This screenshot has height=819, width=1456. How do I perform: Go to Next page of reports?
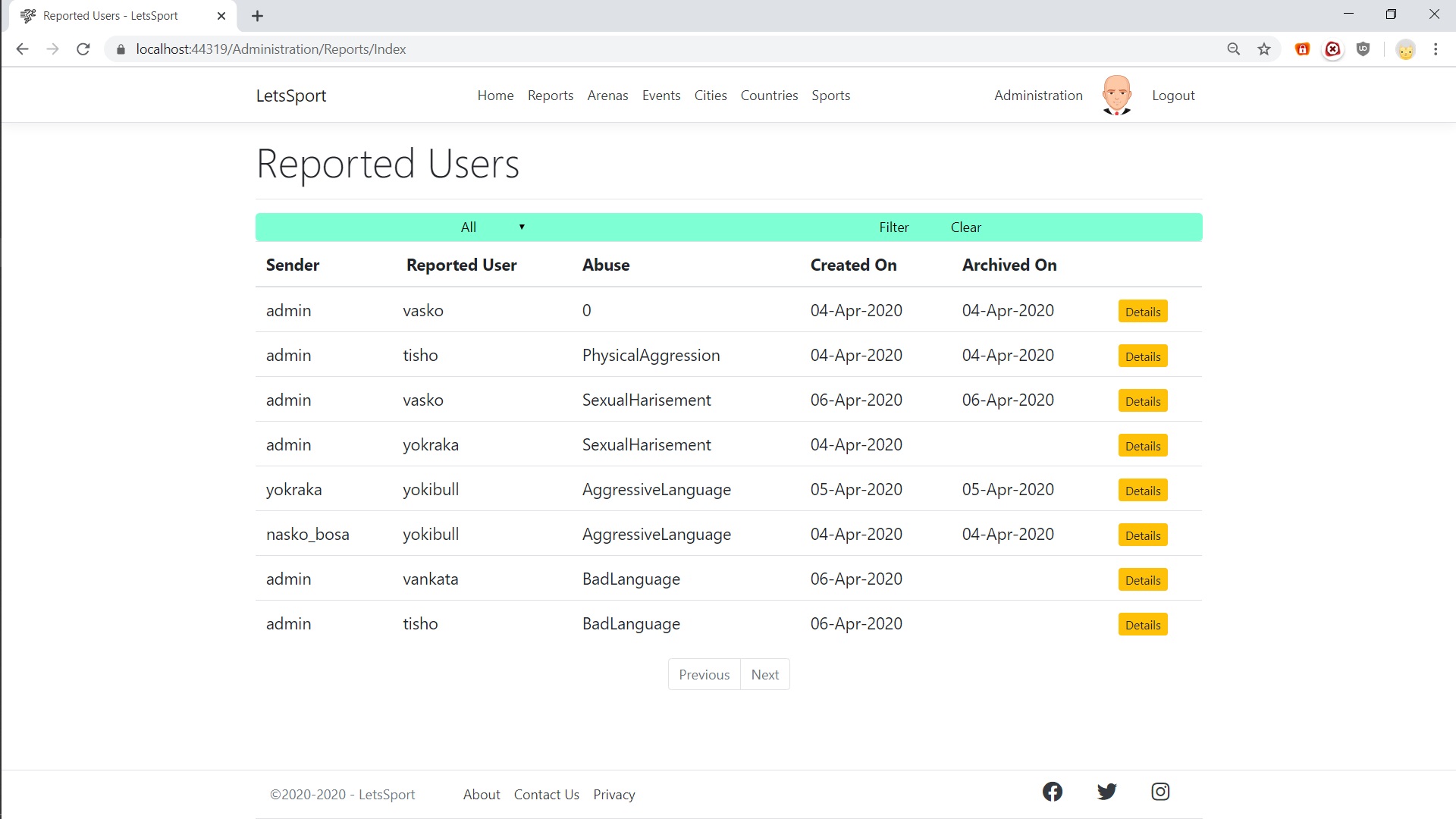click(x=765, y=675)
